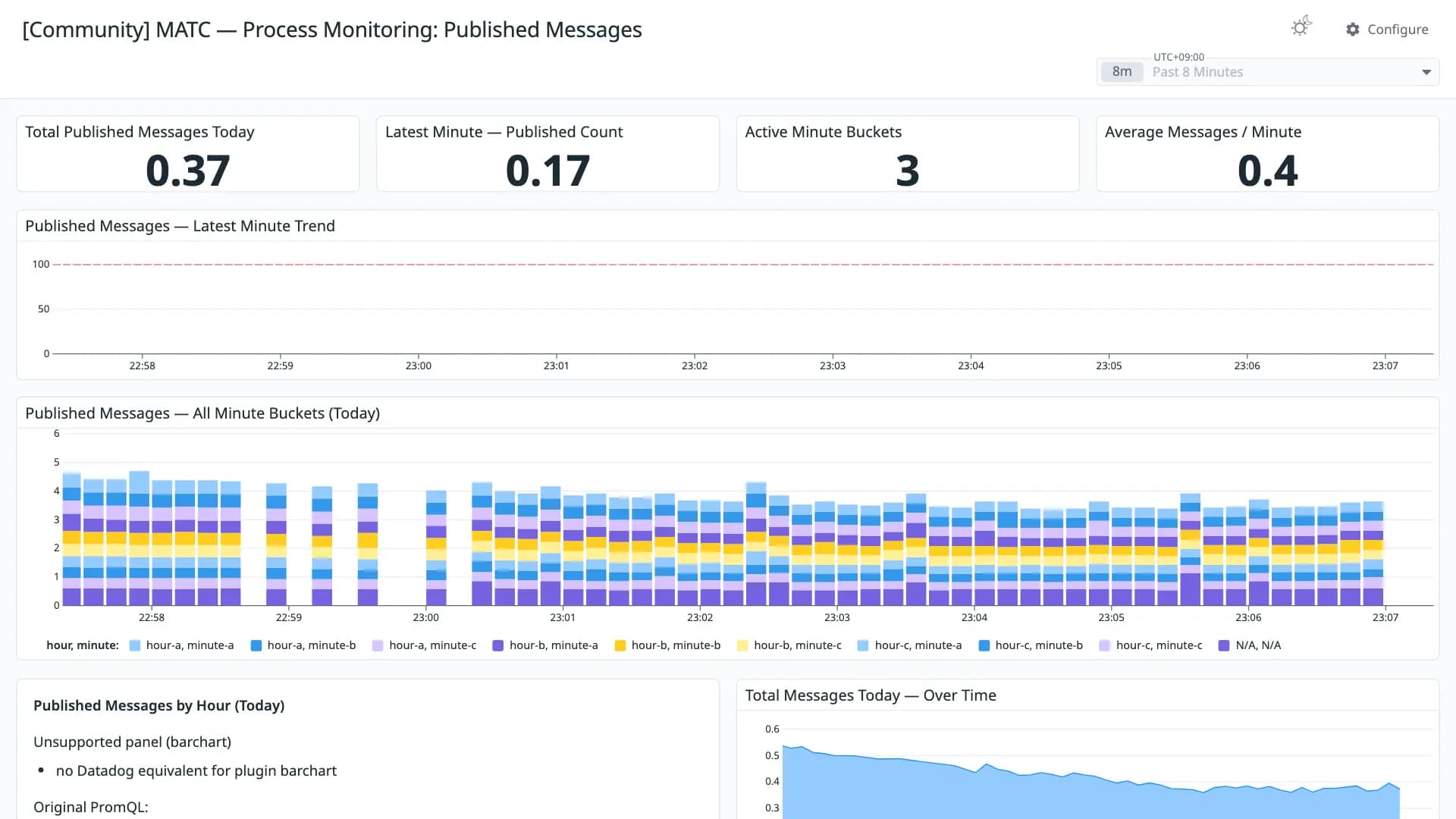
Task: Expand the time range dropdown arrow
Action: 1426,72
